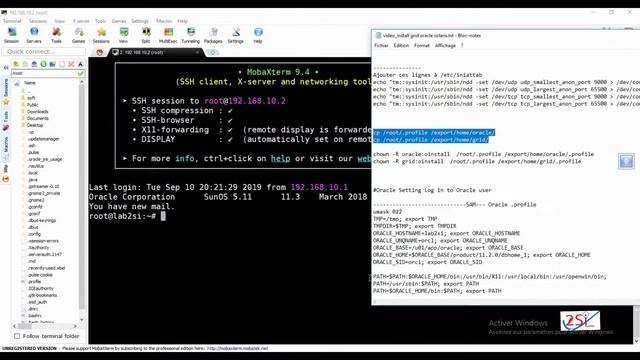Screen dimensions: 640x360
Task: Click the help link in terminal banner
Action: pos(280,158)
